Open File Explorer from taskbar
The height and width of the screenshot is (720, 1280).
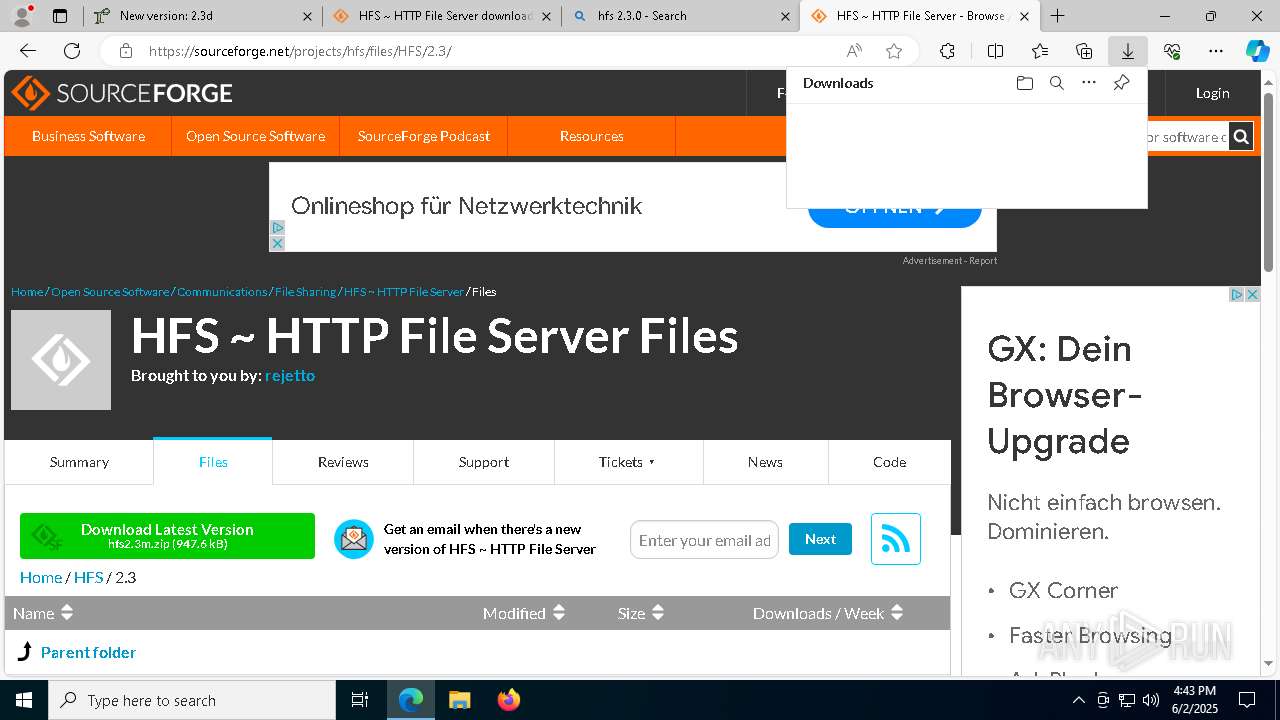tap(459, 700)
